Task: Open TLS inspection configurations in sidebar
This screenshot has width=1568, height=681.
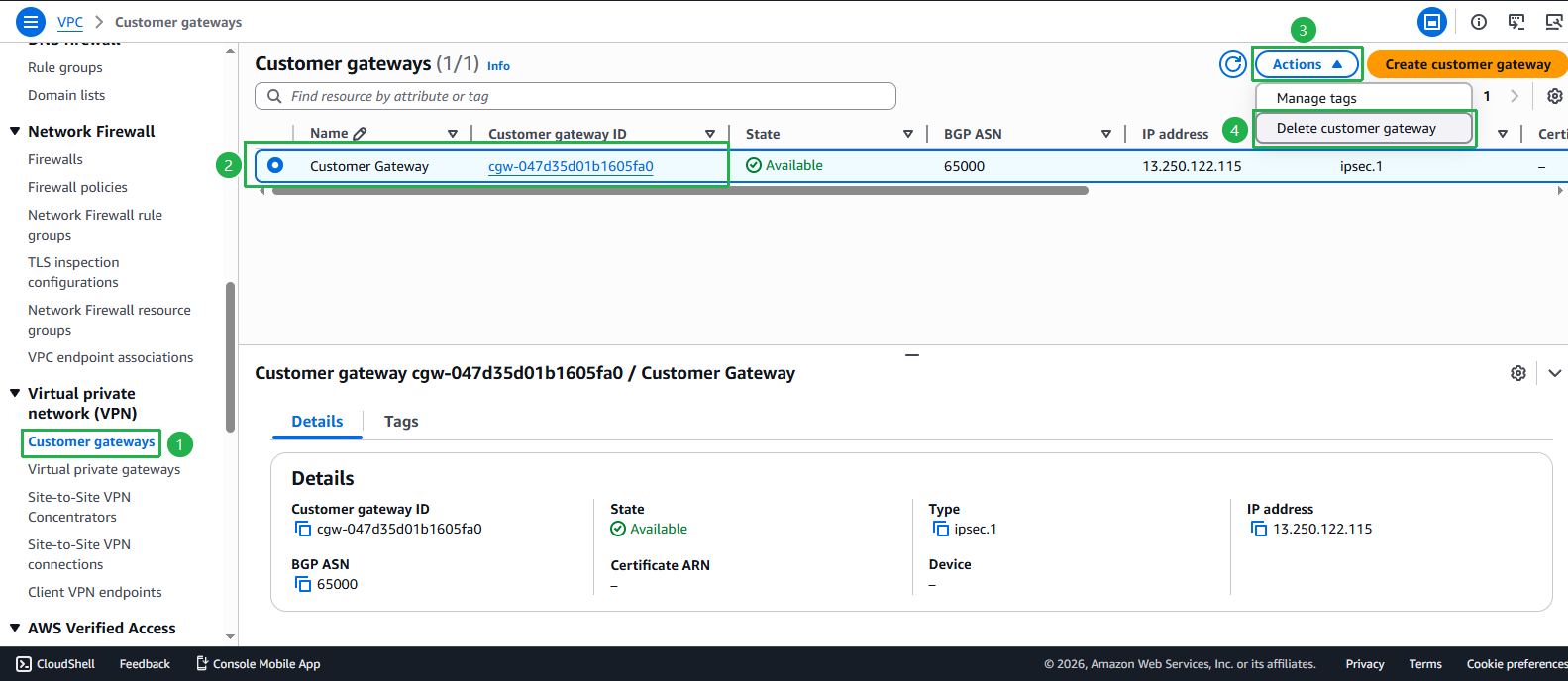Action: 73,272
